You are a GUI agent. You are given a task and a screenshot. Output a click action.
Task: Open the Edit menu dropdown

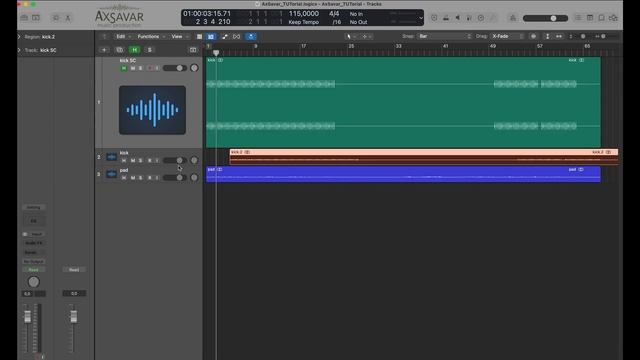(x=123, y=36)
